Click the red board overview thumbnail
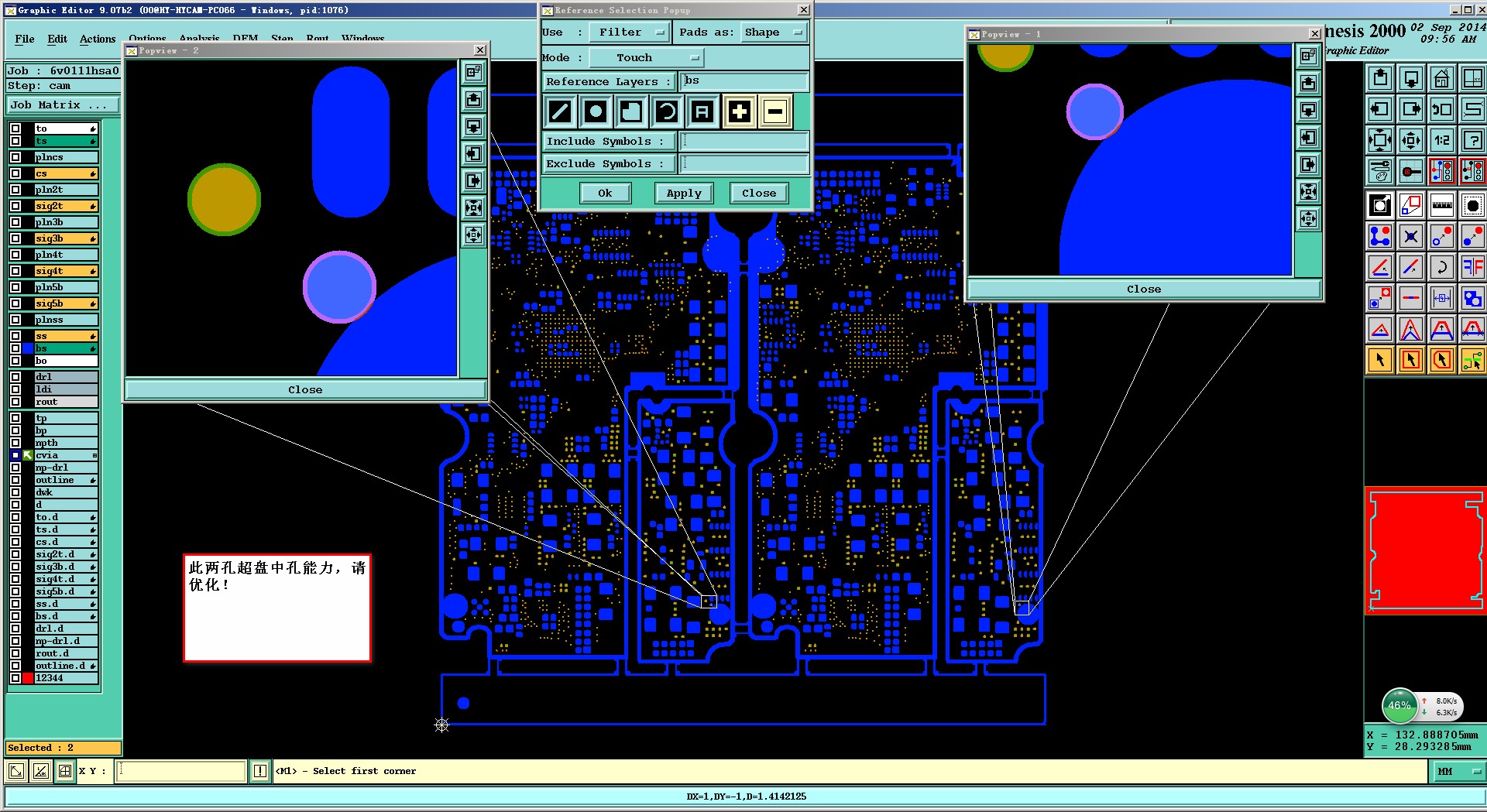The height and width of the screenshot is (812, 1487). (x=1426, y=550)
